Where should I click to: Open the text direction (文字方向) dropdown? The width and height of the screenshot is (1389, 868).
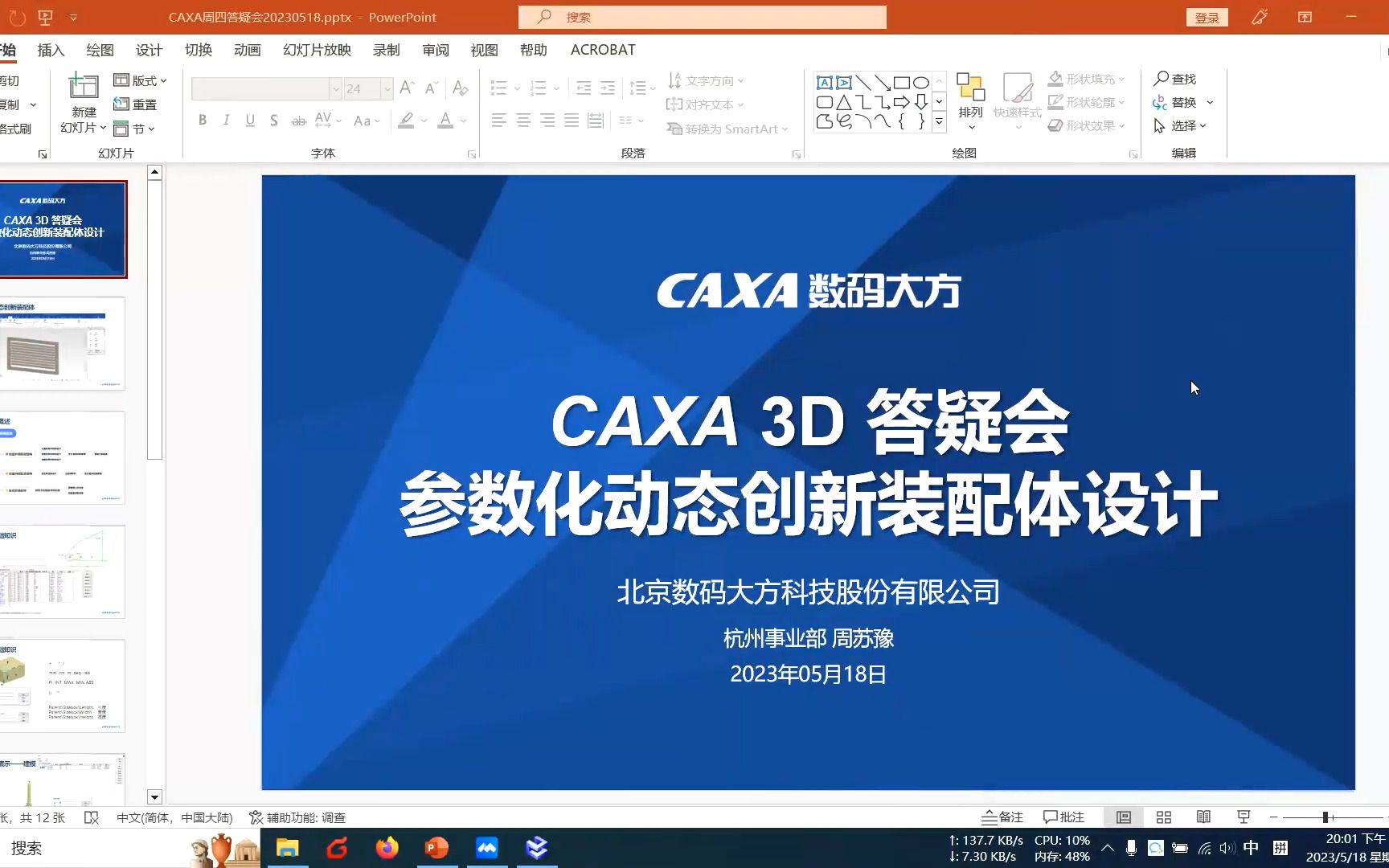[x=706, y=80]
